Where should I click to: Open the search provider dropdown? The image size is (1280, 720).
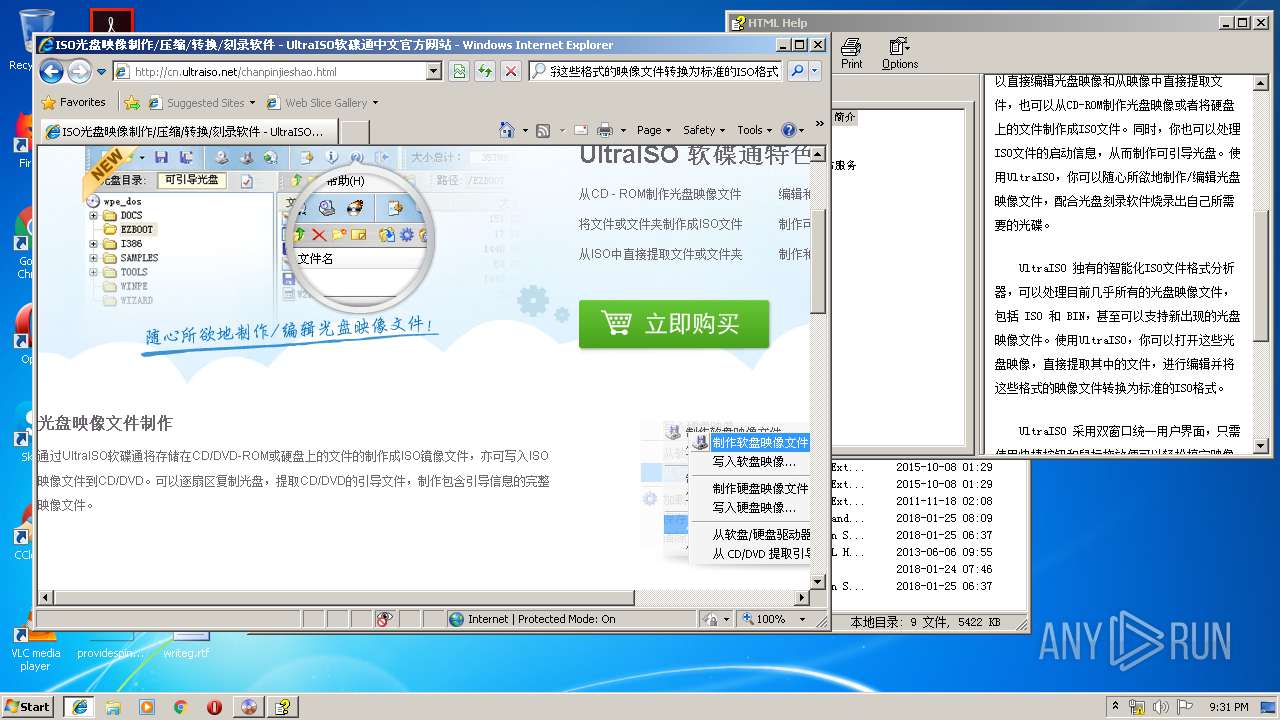coord(815,71)
